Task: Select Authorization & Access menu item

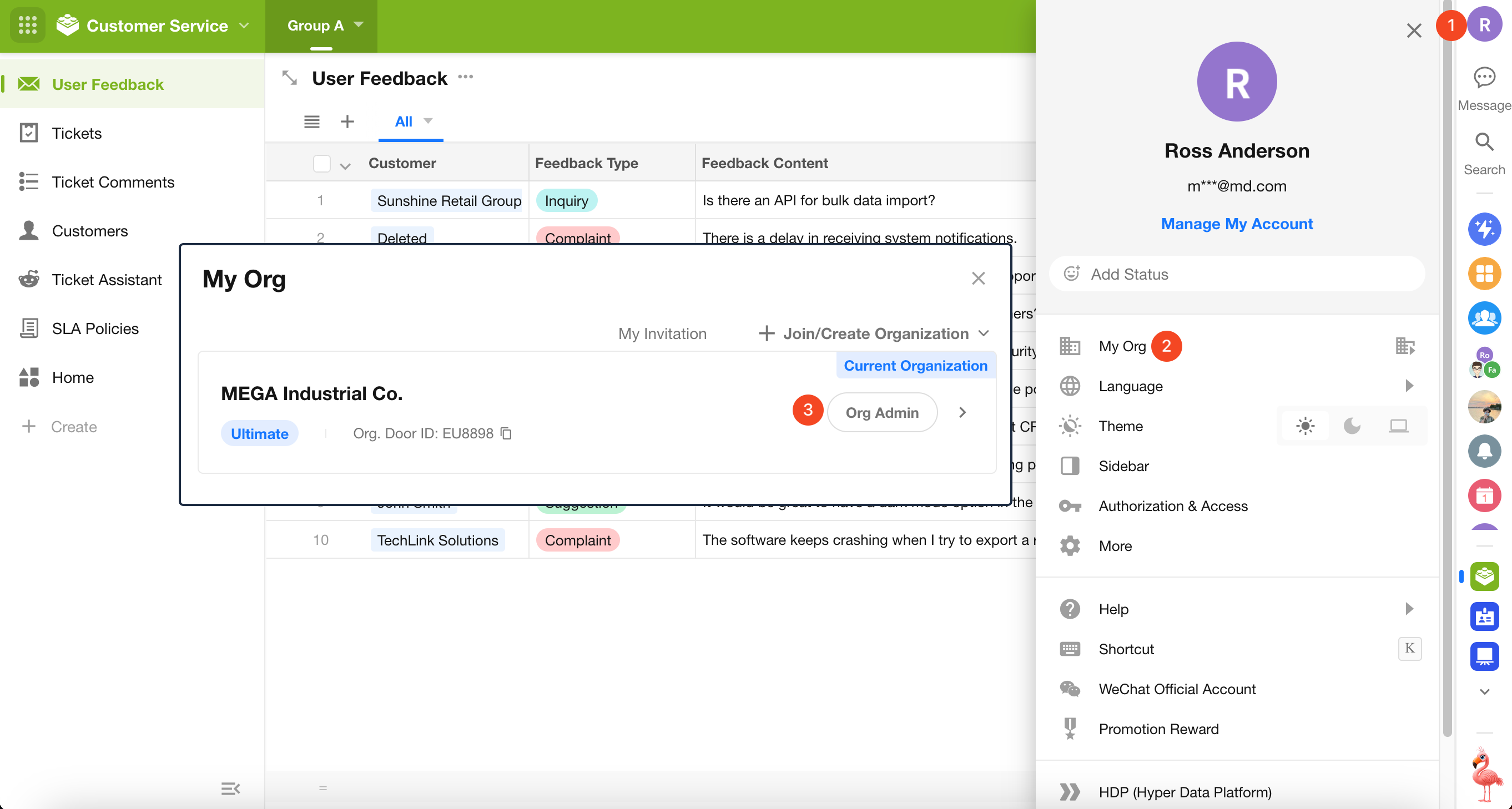Action: pos(1173,505)
